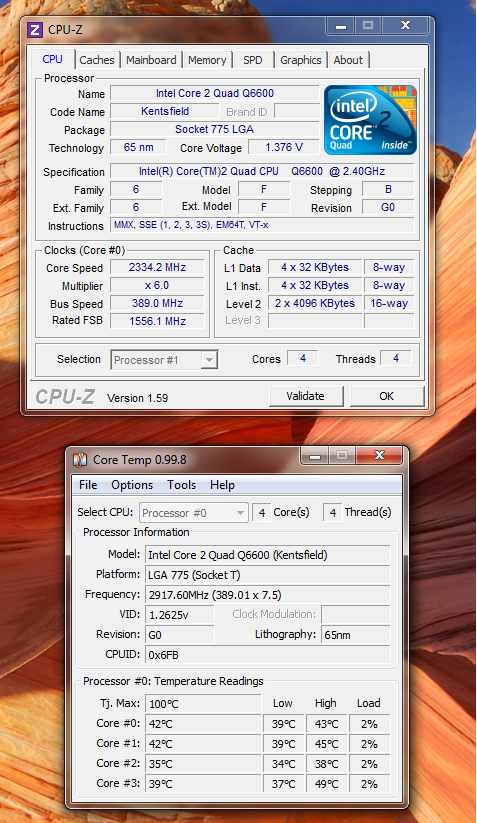Open the File menu in Core Temp
The height and width of the screenshot is (823, 477).
(x=88, y=485)
